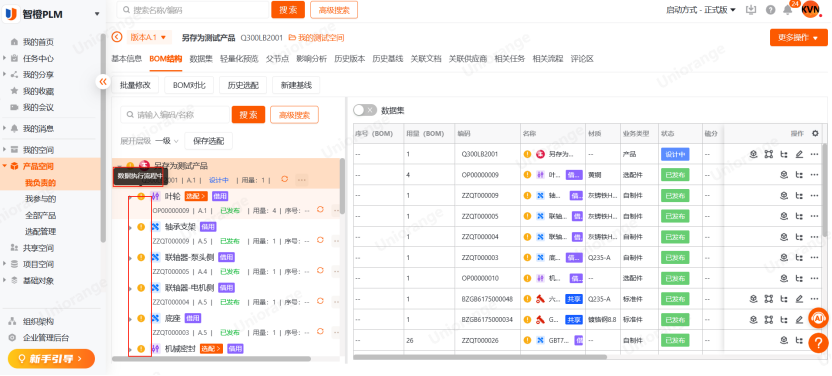
Task: Switch to the 基本信息 tab
Action: tap(127, 59)
